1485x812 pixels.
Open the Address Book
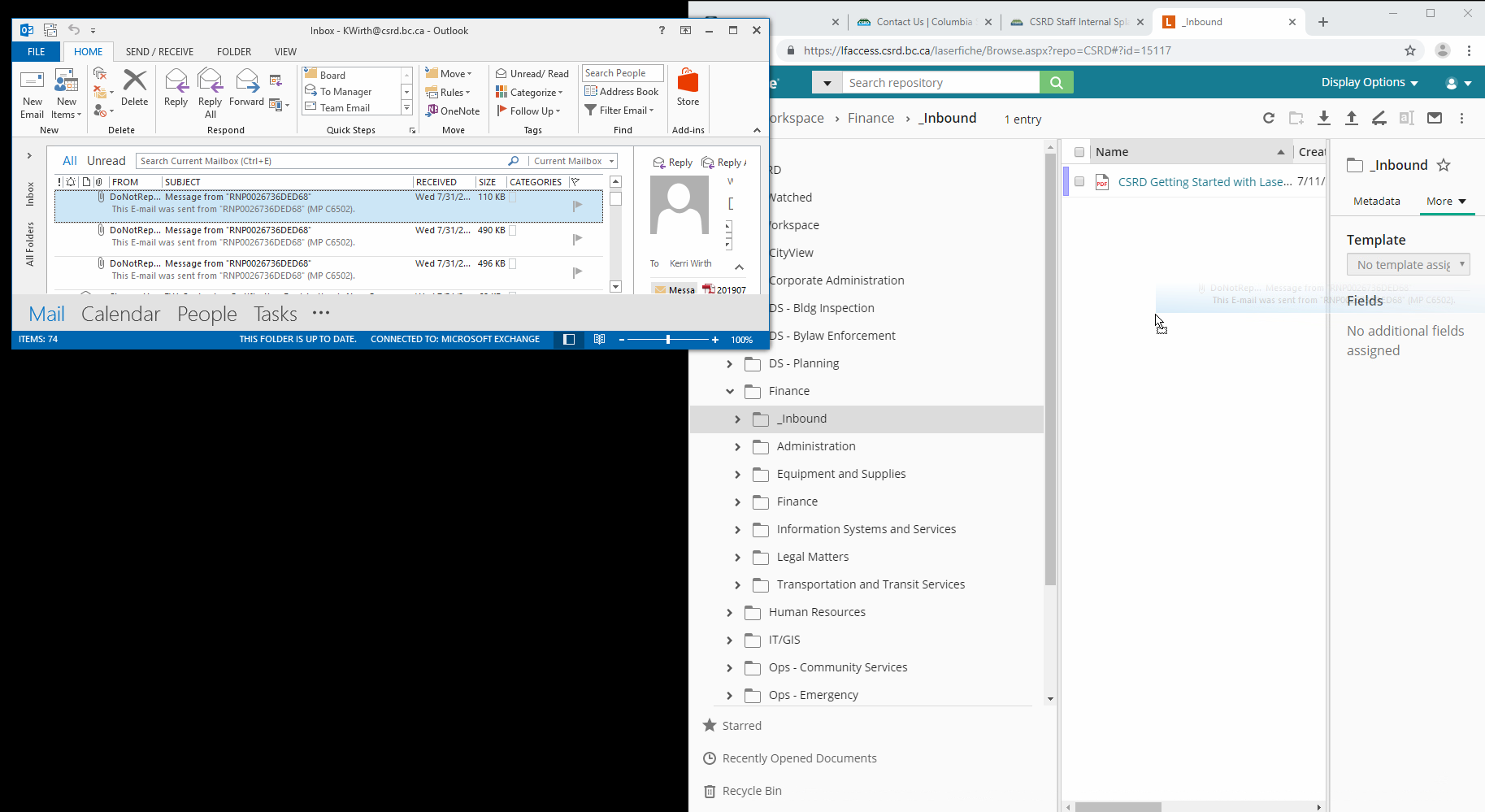(622, 92)
